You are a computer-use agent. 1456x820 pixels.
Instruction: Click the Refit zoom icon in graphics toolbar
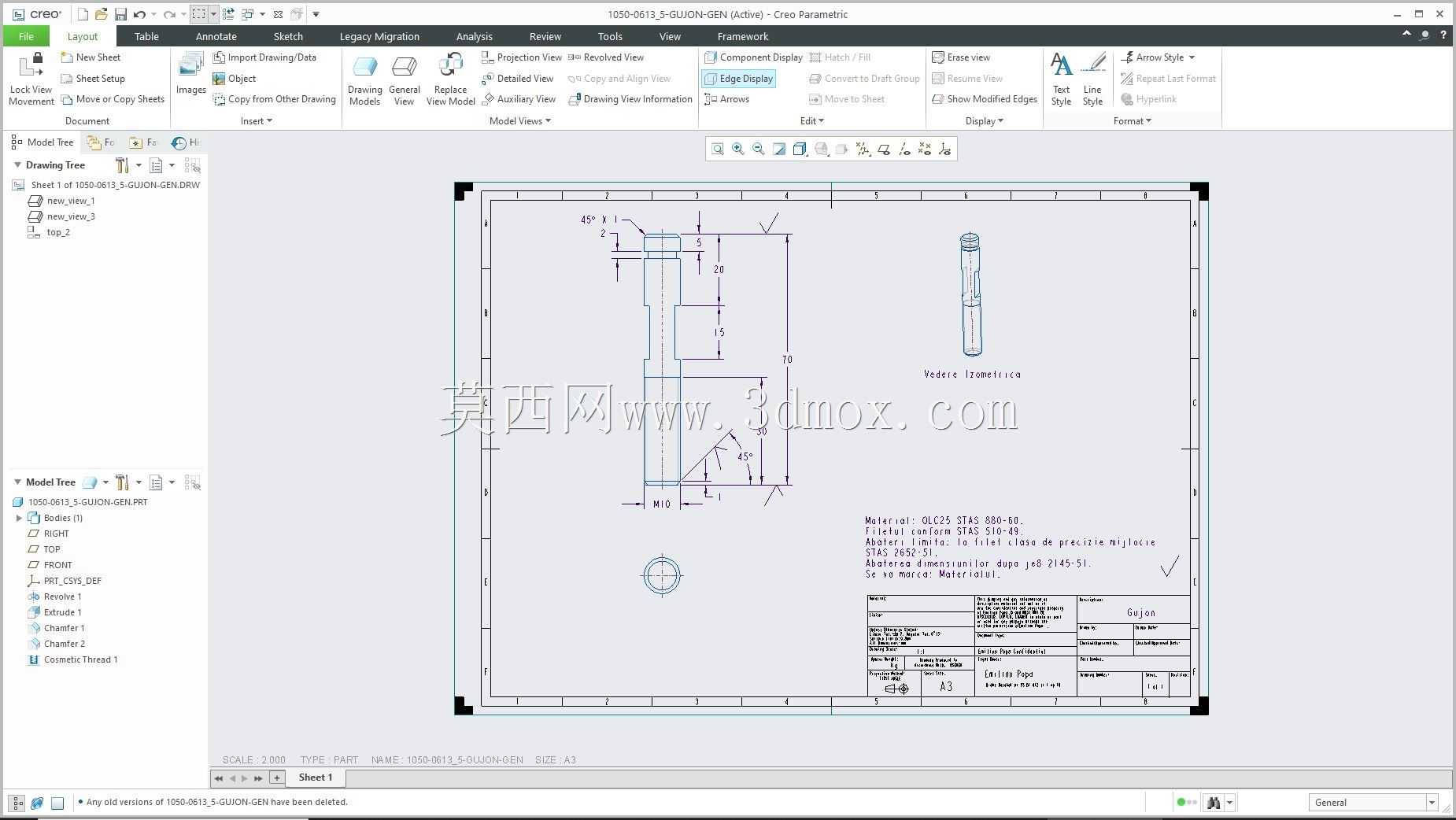point(717,150)
